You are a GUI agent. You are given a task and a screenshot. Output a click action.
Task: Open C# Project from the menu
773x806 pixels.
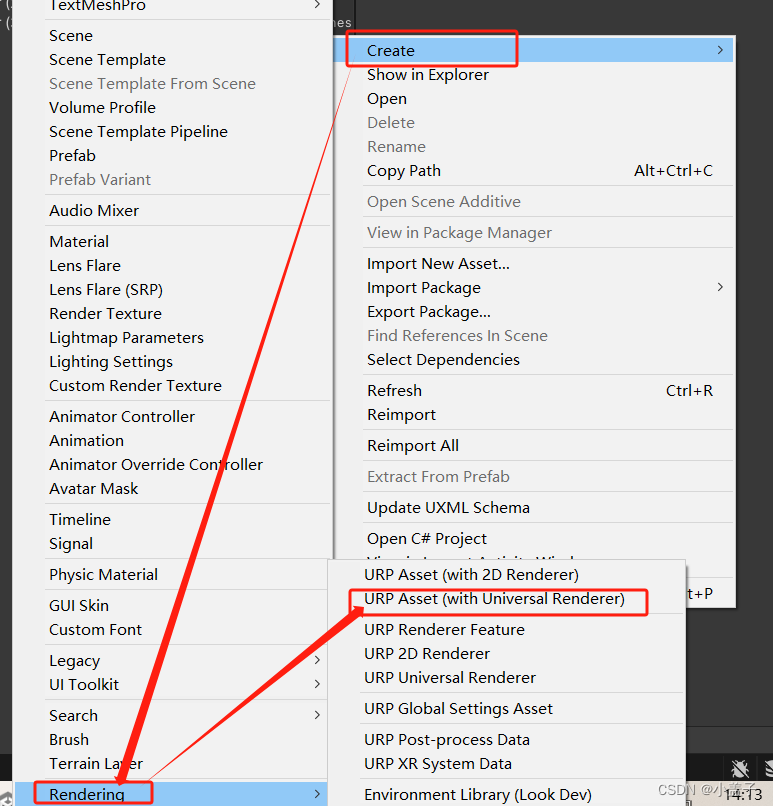tap(427, 538)
